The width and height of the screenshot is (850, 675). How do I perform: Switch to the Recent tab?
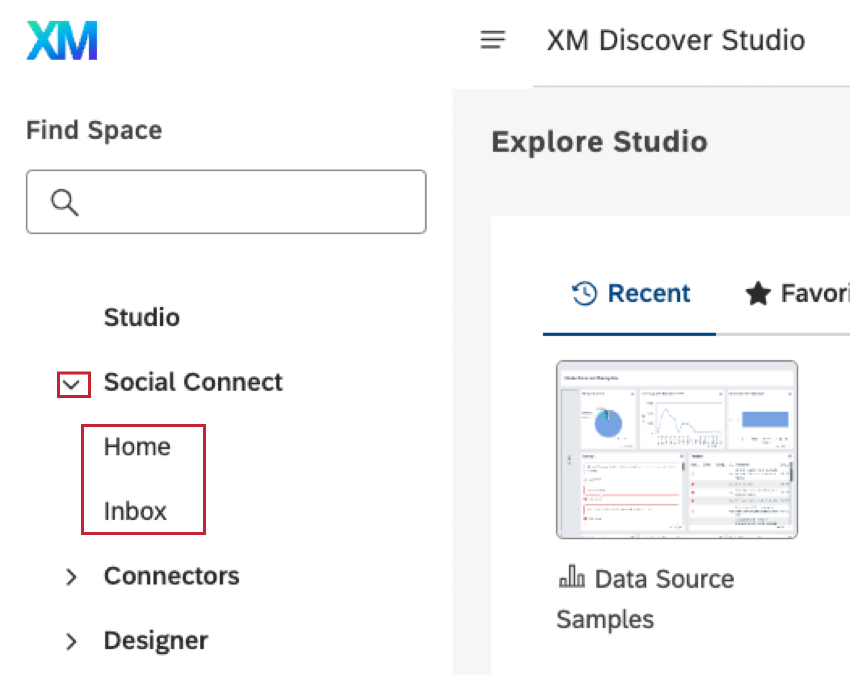630,293
